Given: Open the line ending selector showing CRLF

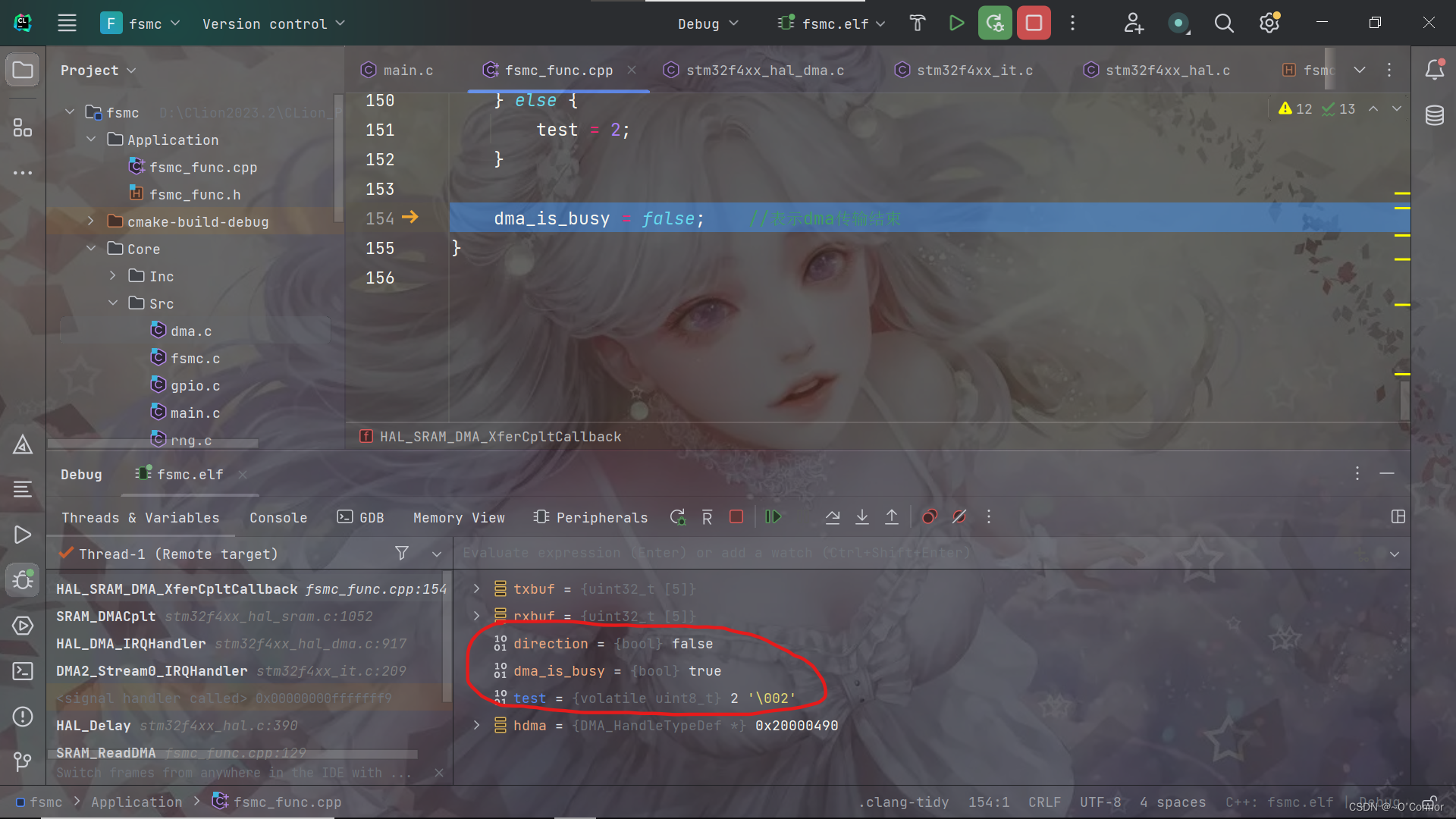Looking at the screenshot, I should click(x=1044, y=802).
